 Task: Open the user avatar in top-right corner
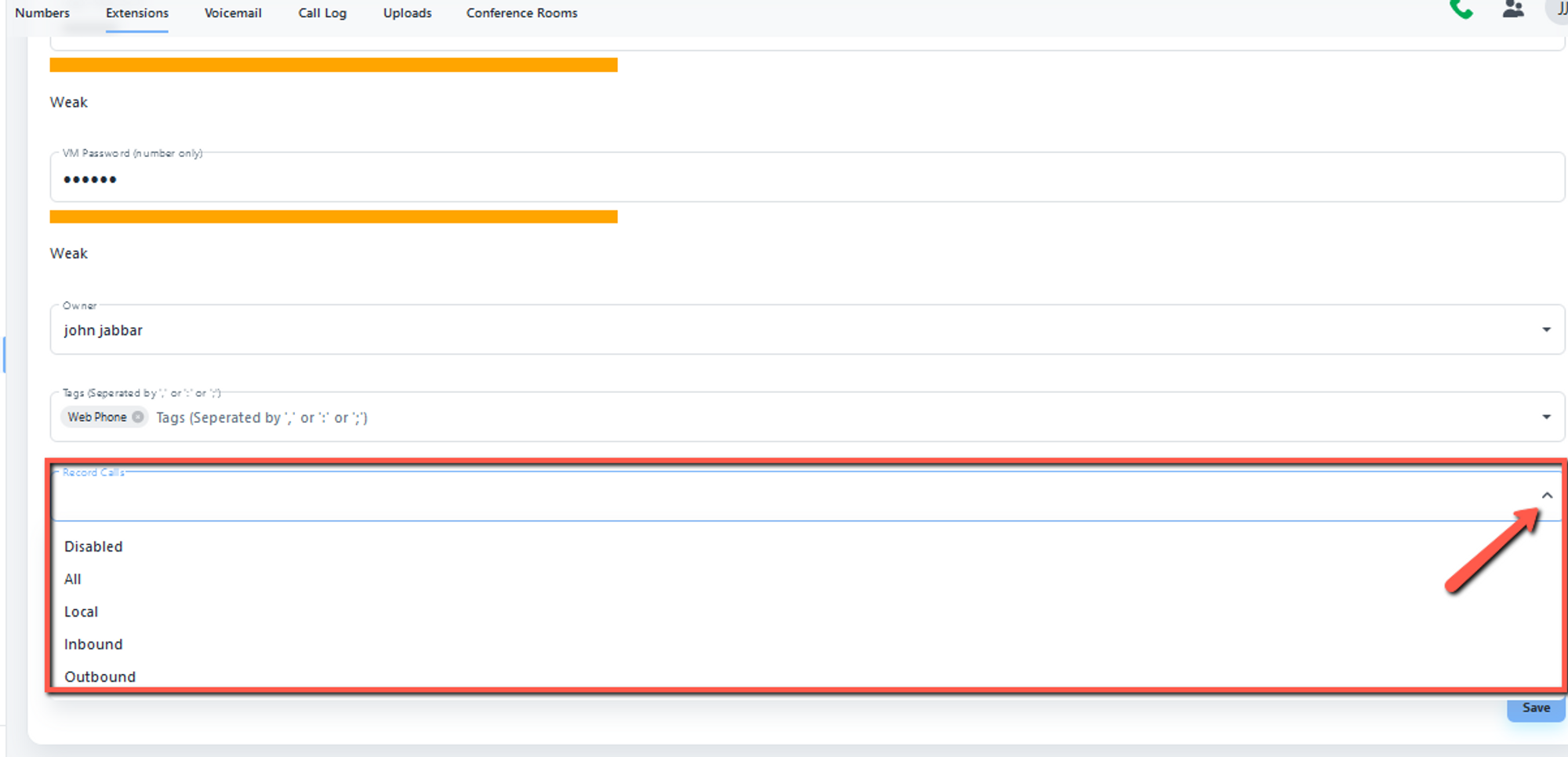pyautogui.click(x=1559, y=9)
